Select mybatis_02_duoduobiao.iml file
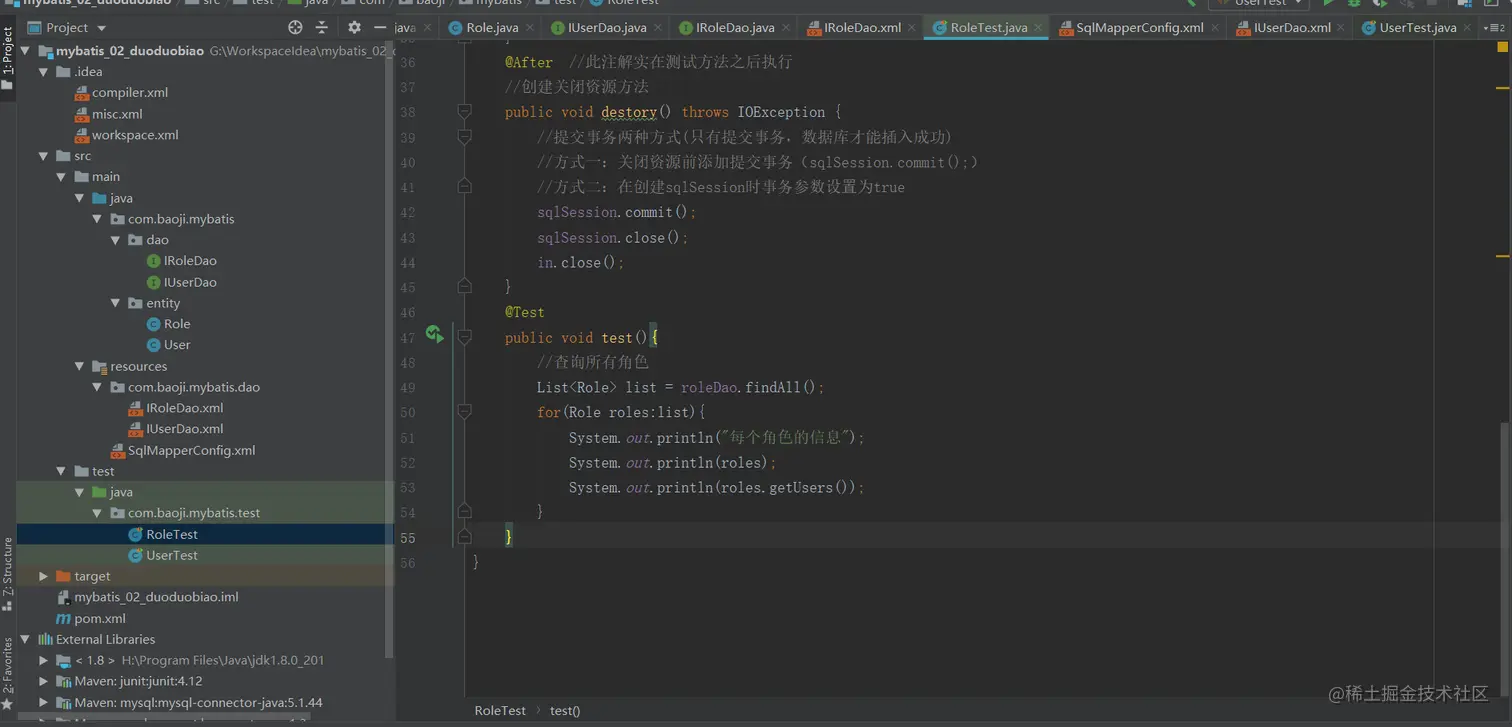Screen dimensions: 1512x727 click(x=147, y=597)
